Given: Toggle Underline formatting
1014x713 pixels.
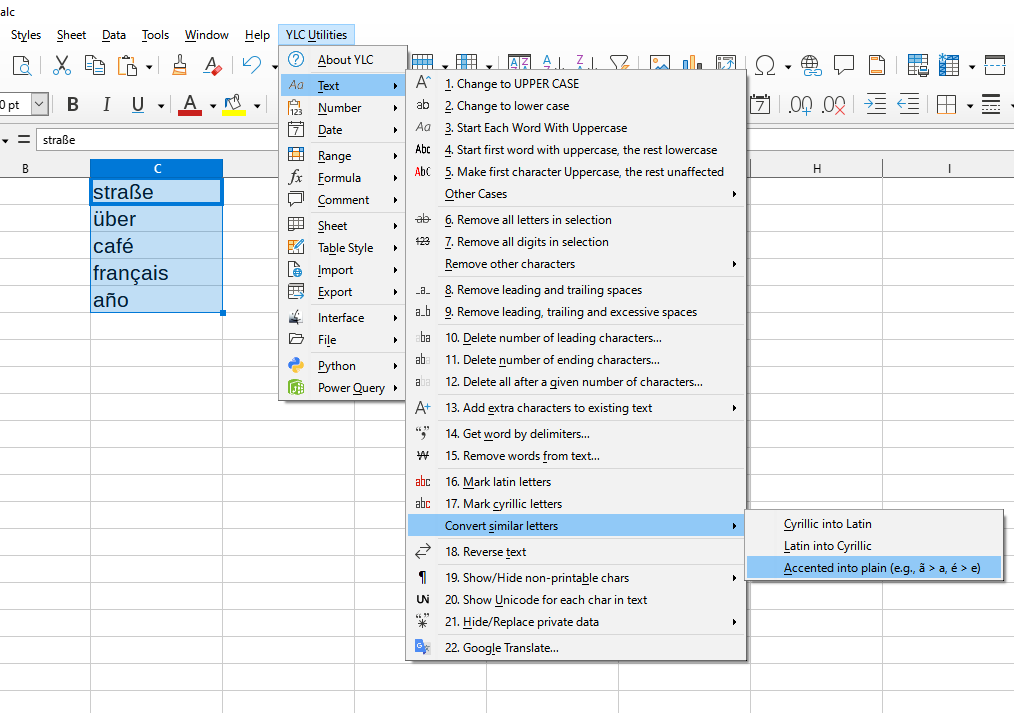Looking at the screenshot, I should pos(136,104).
